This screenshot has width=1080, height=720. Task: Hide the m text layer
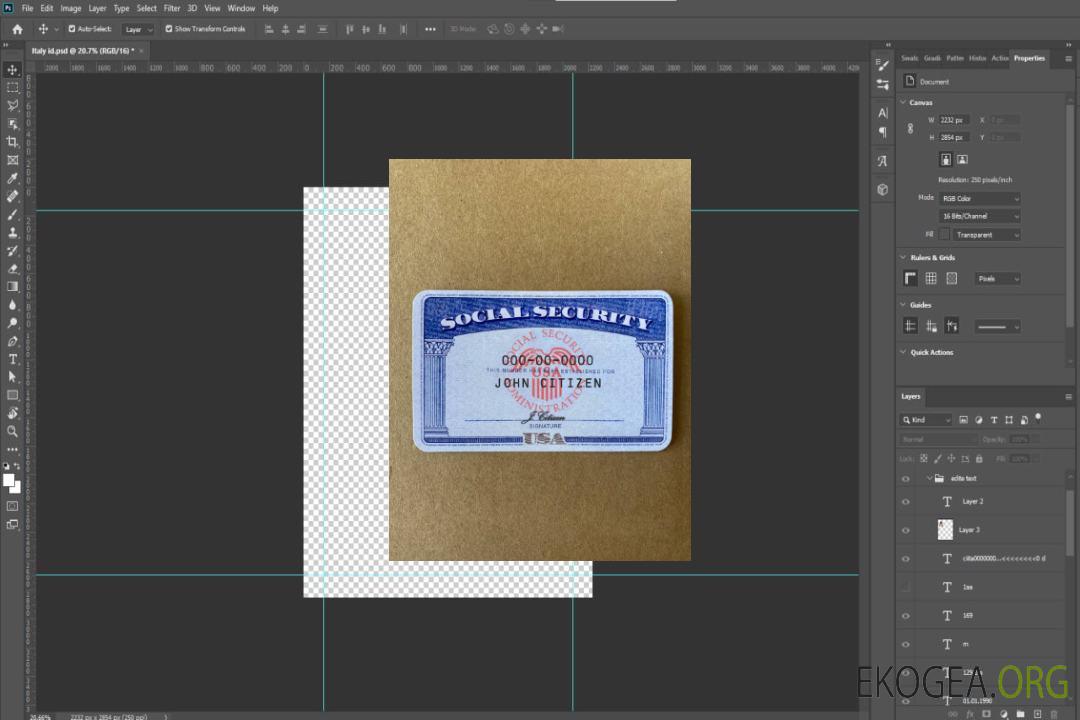[x=906, y=644]
